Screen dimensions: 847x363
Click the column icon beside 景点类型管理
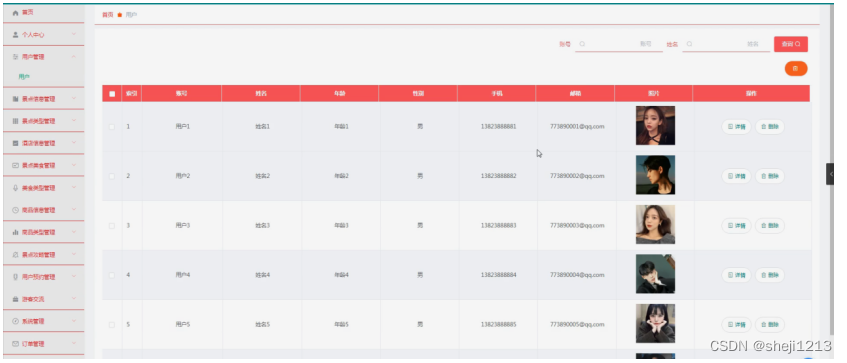click(x=15, y=121)
